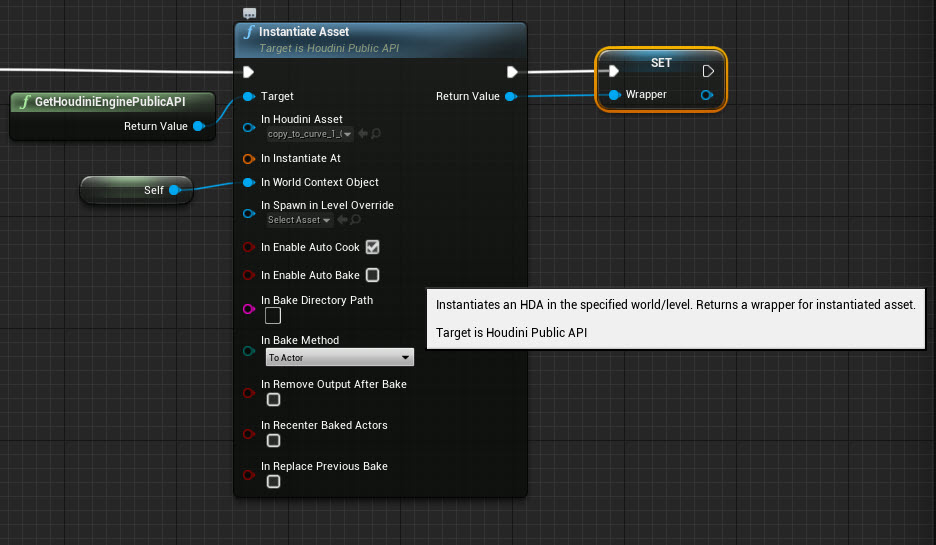Click the SET node output execution pin
The height and width of the screenshot is (545, 936).
click(x=708, y=71)
